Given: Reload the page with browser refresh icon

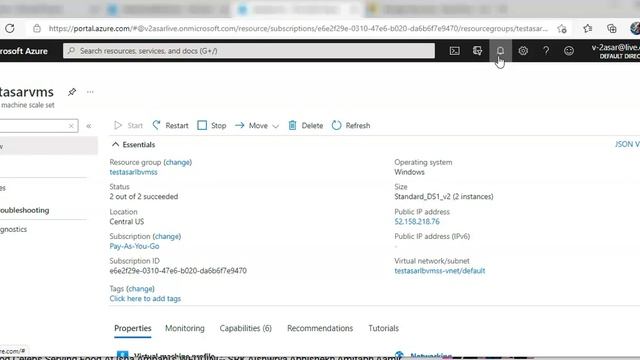Looking at the screenshot, I should (x=10, y=28).
